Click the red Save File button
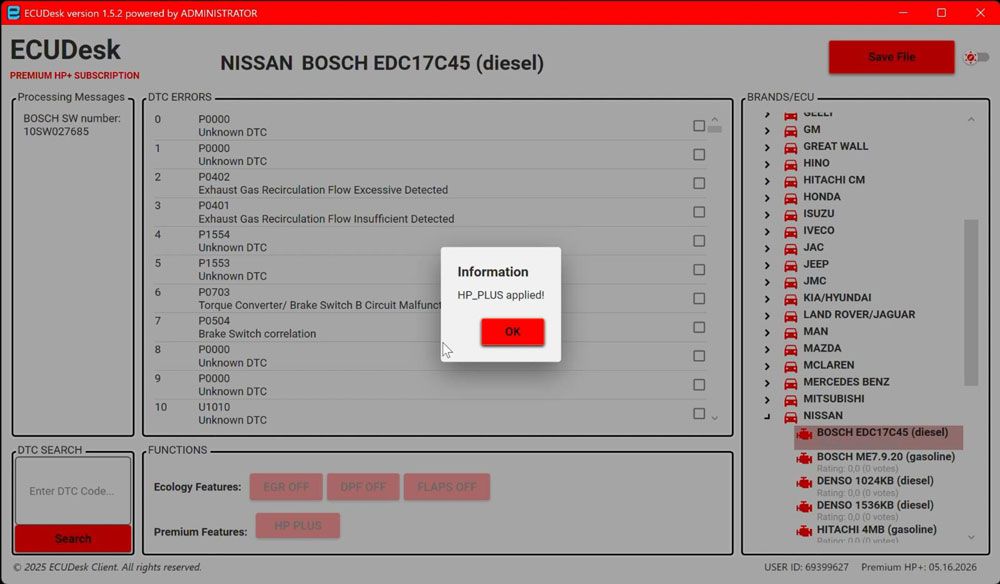The height and width of the screenshot is (584, 1000). [x=891, y=57]
